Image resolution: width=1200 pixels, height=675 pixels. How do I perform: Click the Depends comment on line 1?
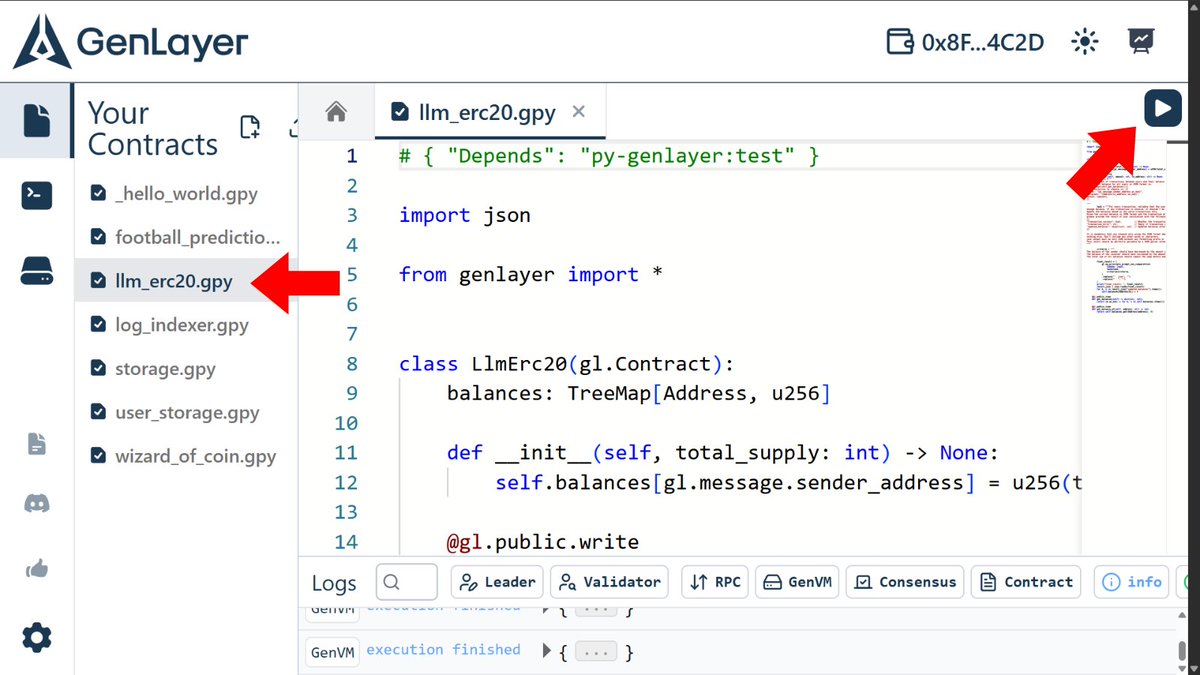[x=608, y=156]
